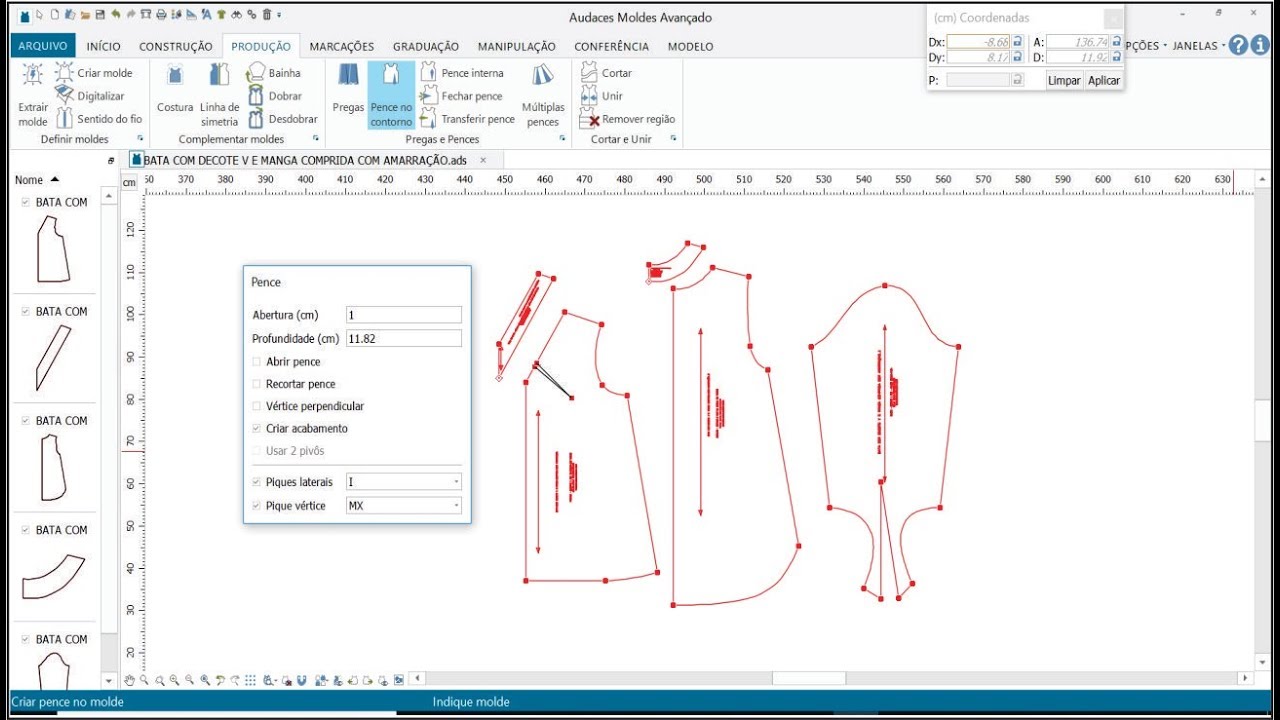Select the Digitalizar tool

pos(90,96)
